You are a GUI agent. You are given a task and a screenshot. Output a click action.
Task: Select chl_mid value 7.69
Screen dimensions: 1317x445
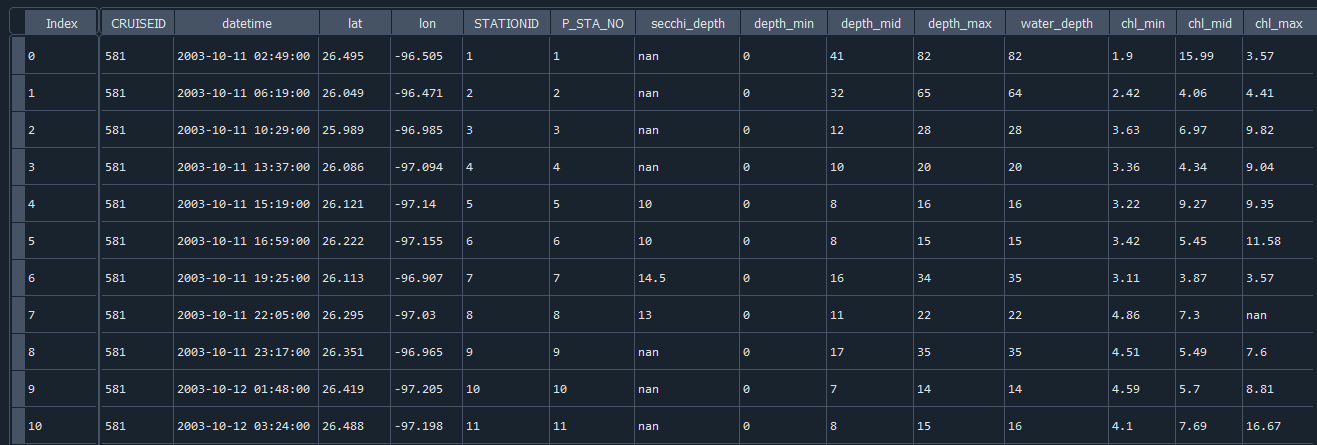point(1209,425)
